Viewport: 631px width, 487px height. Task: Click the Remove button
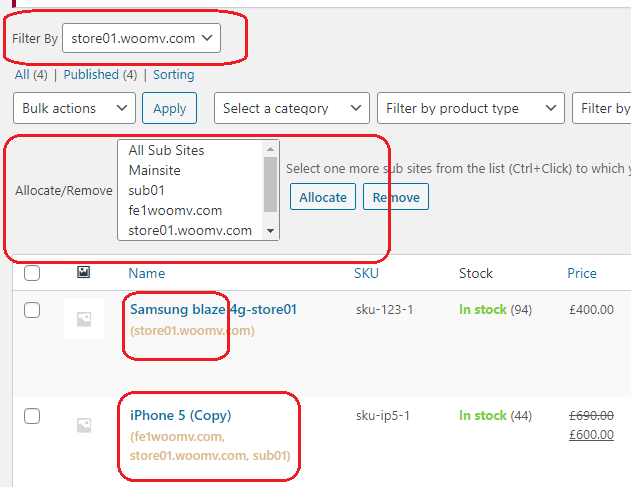tap(396, 197)
